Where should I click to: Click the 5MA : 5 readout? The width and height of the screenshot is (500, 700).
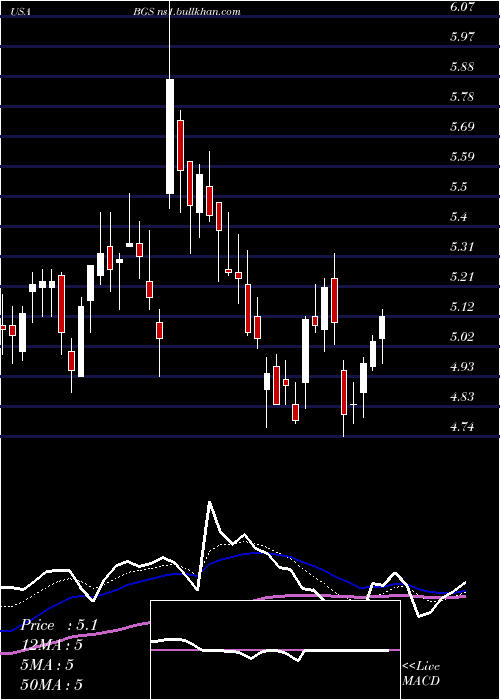[x=47, y=665]
